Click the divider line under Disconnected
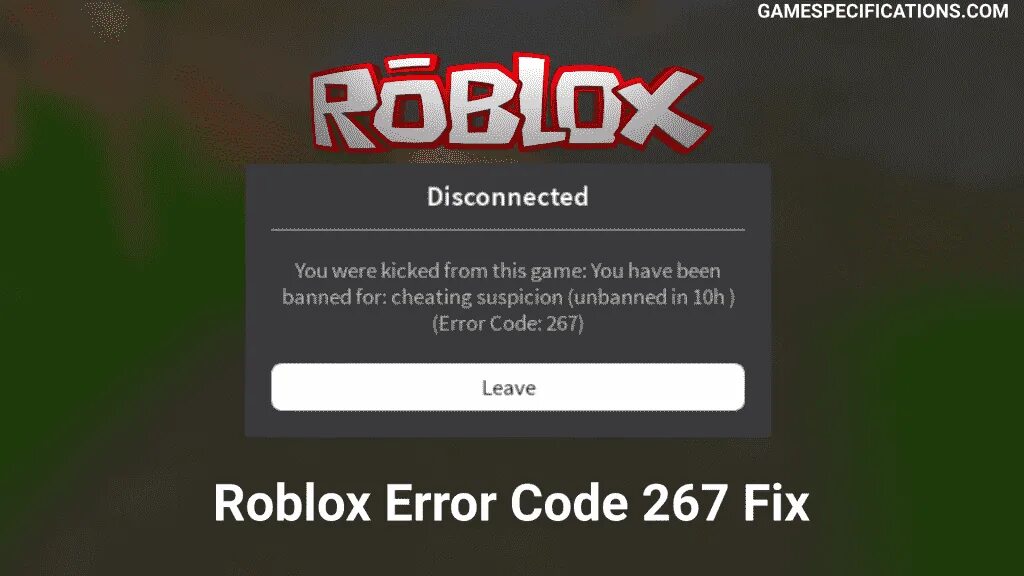 click(507, 230)
